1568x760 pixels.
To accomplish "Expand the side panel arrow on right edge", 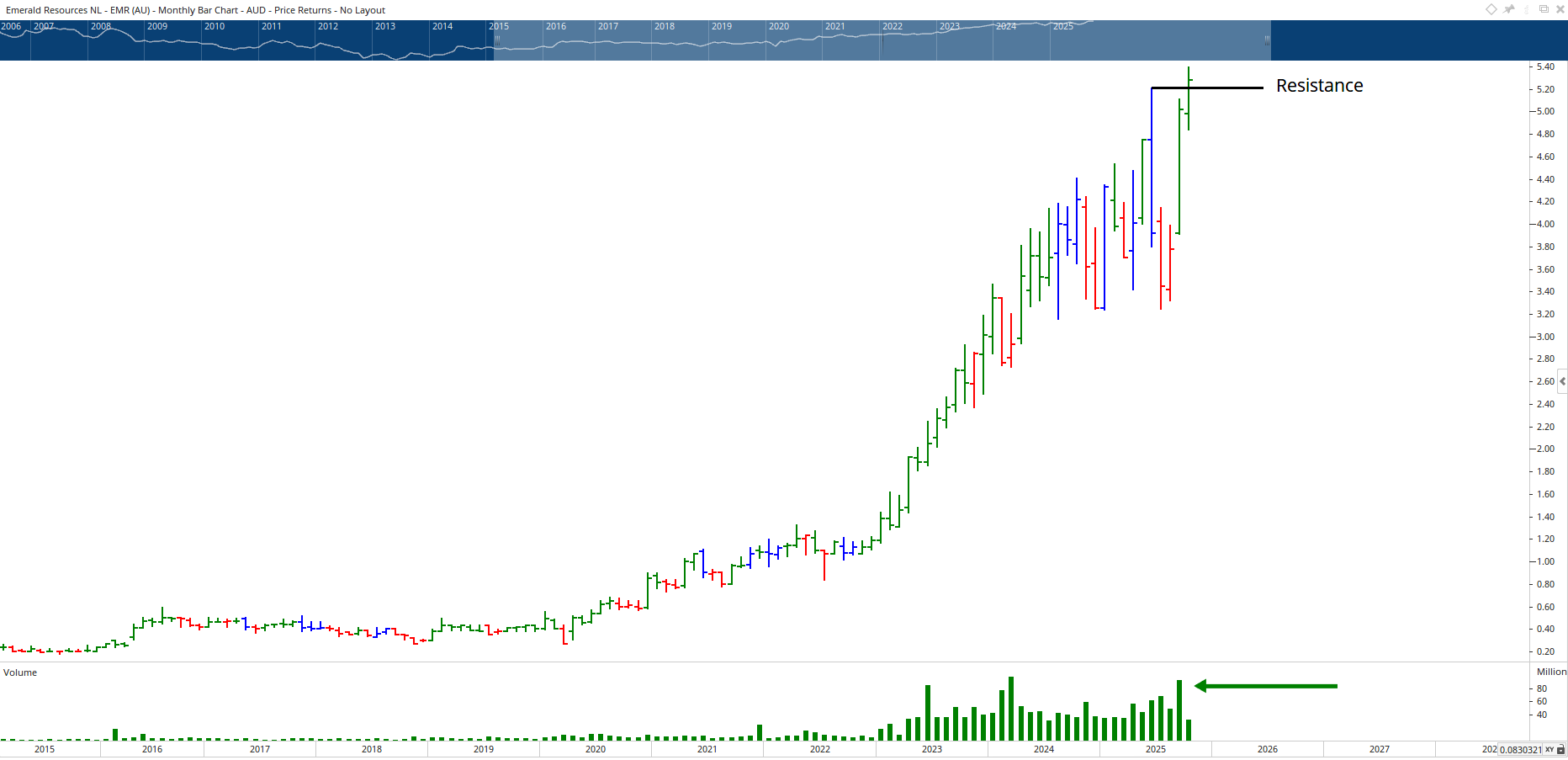I will (x=1562, y=381).
